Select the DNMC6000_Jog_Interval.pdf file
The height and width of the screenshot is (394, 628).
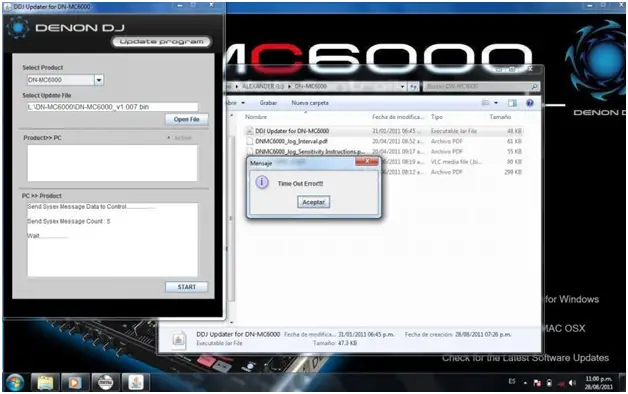[x=291, y=141]
